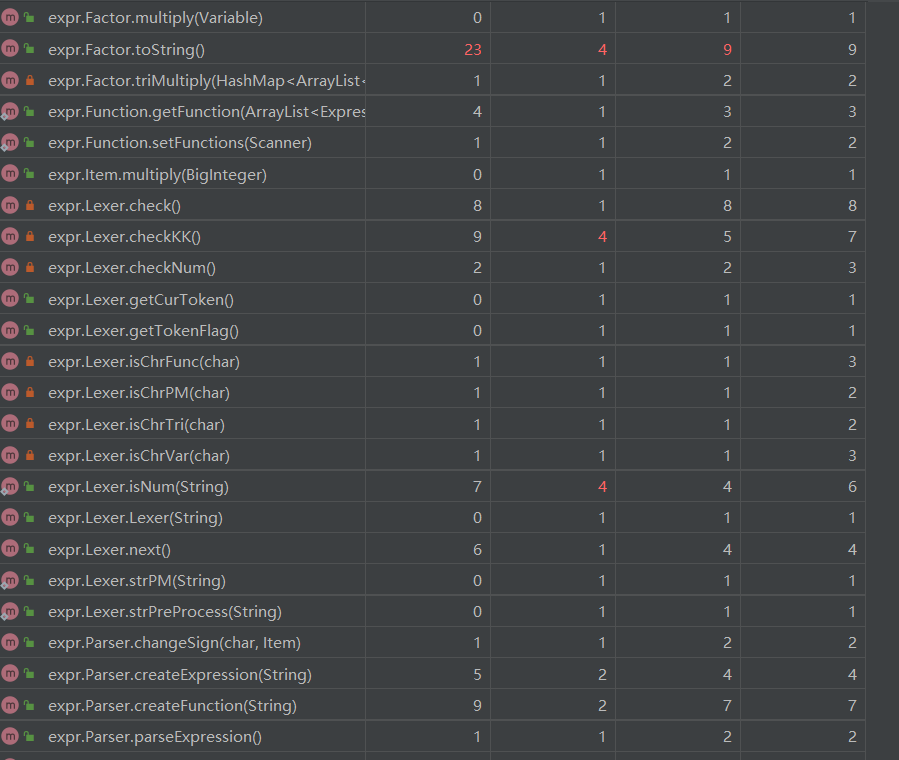Select row expr.Factor.multiply(Variable)

[433, 18]
